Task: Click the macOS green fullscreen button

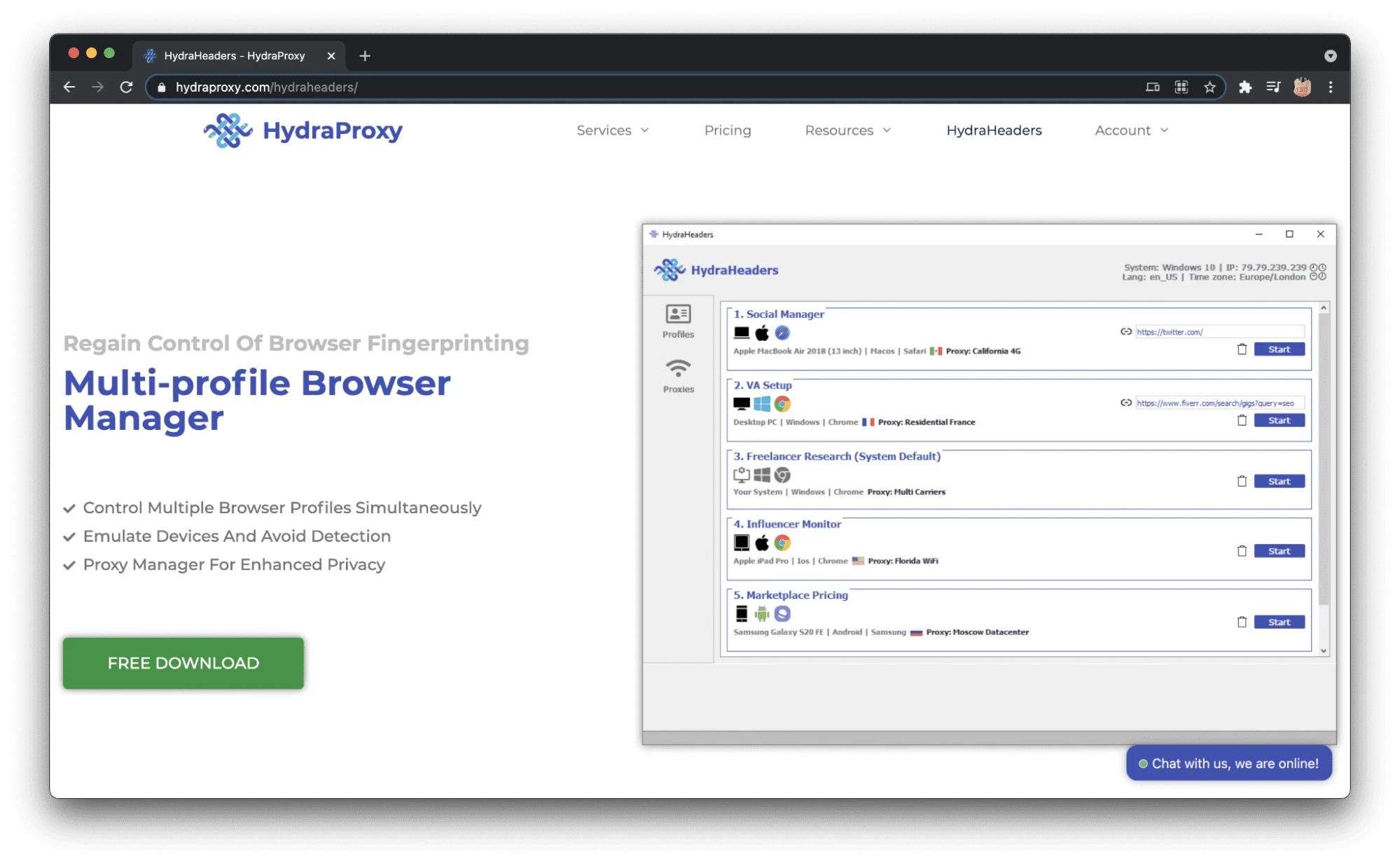Action: tap(109, 53)
